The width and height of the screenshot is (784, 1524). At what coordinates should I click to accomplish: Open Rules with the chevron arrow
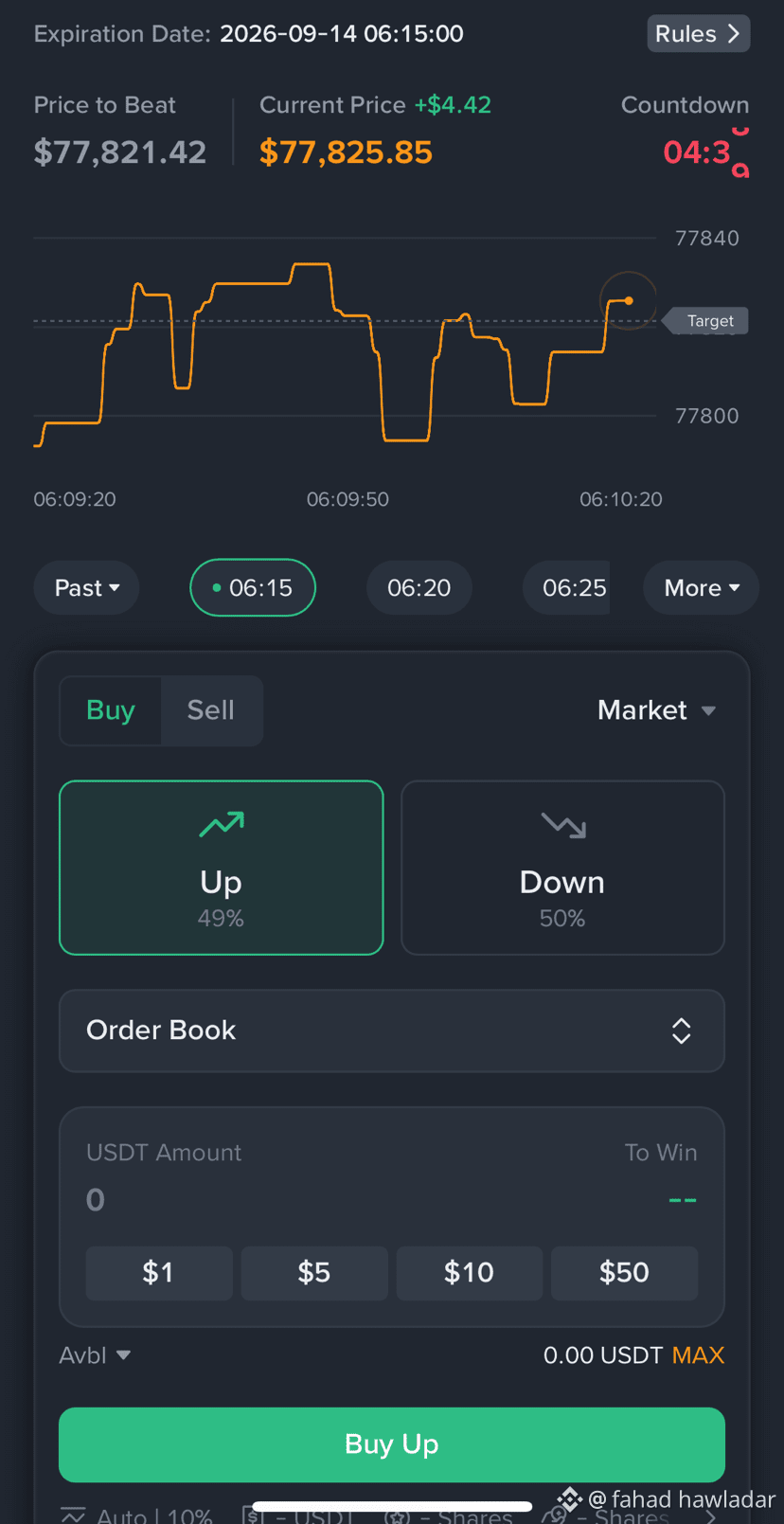[699, 34]
